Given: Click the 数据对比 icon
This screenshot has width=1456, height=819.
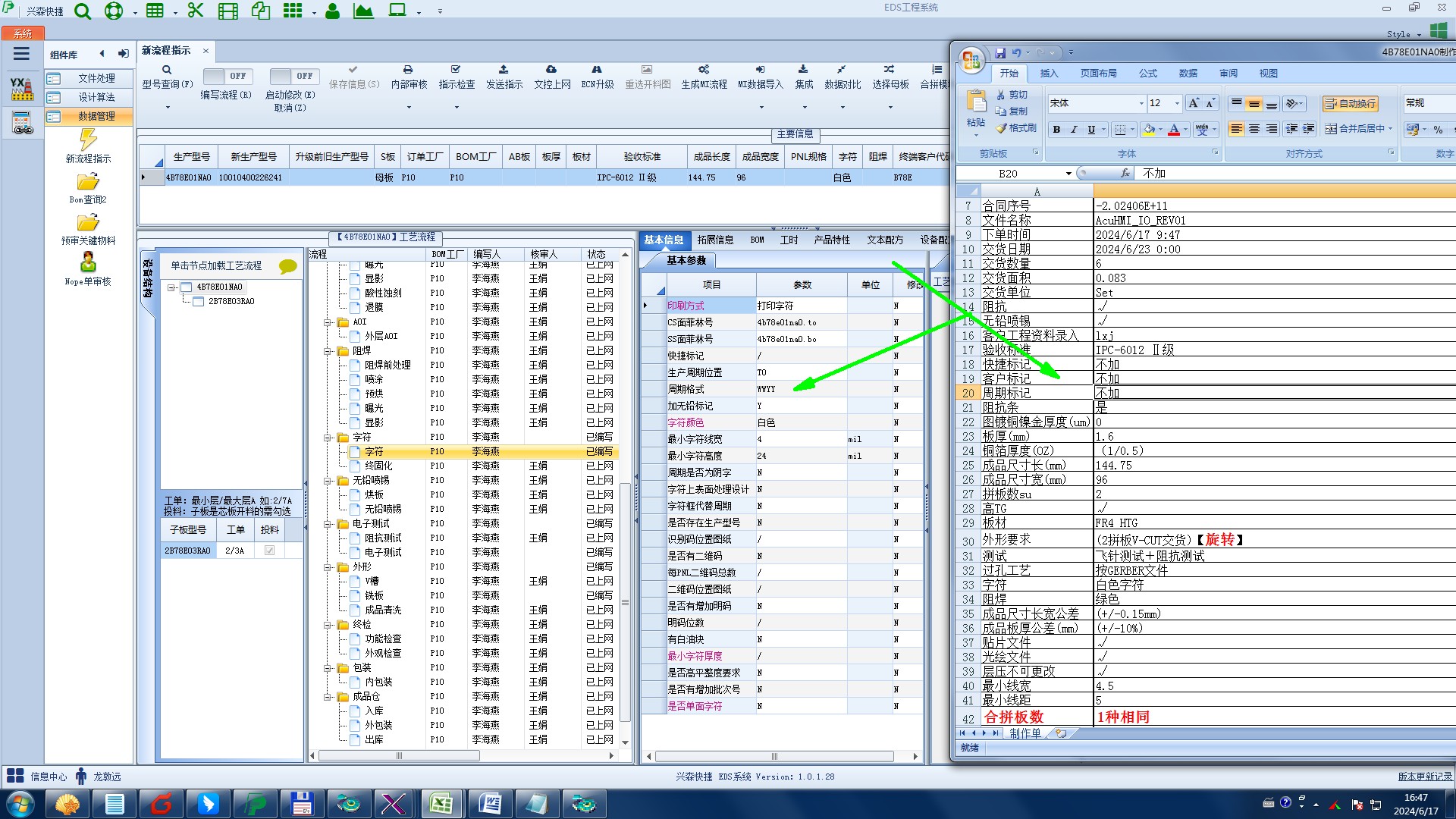Looking at the screenshot, I should coord(842,70).
